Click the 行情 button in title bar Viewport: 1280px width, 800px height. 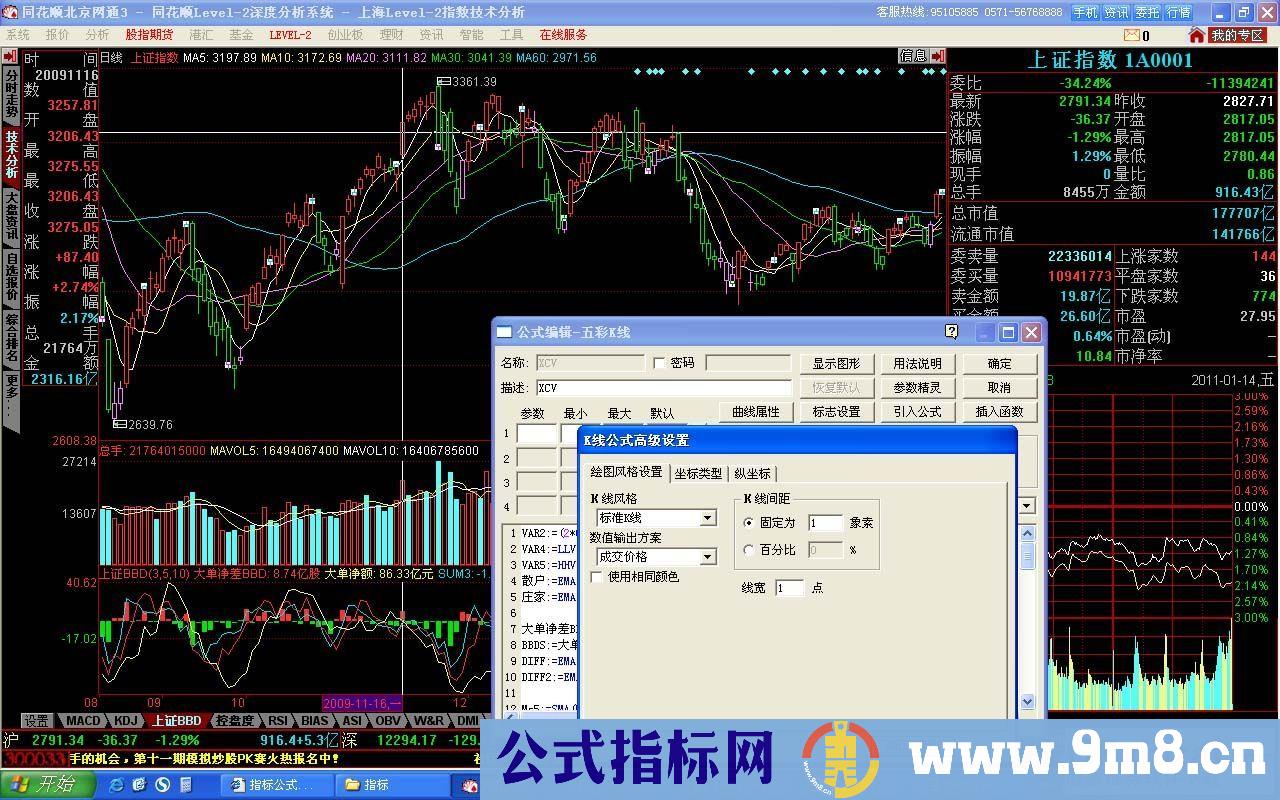pos(1178,12)
